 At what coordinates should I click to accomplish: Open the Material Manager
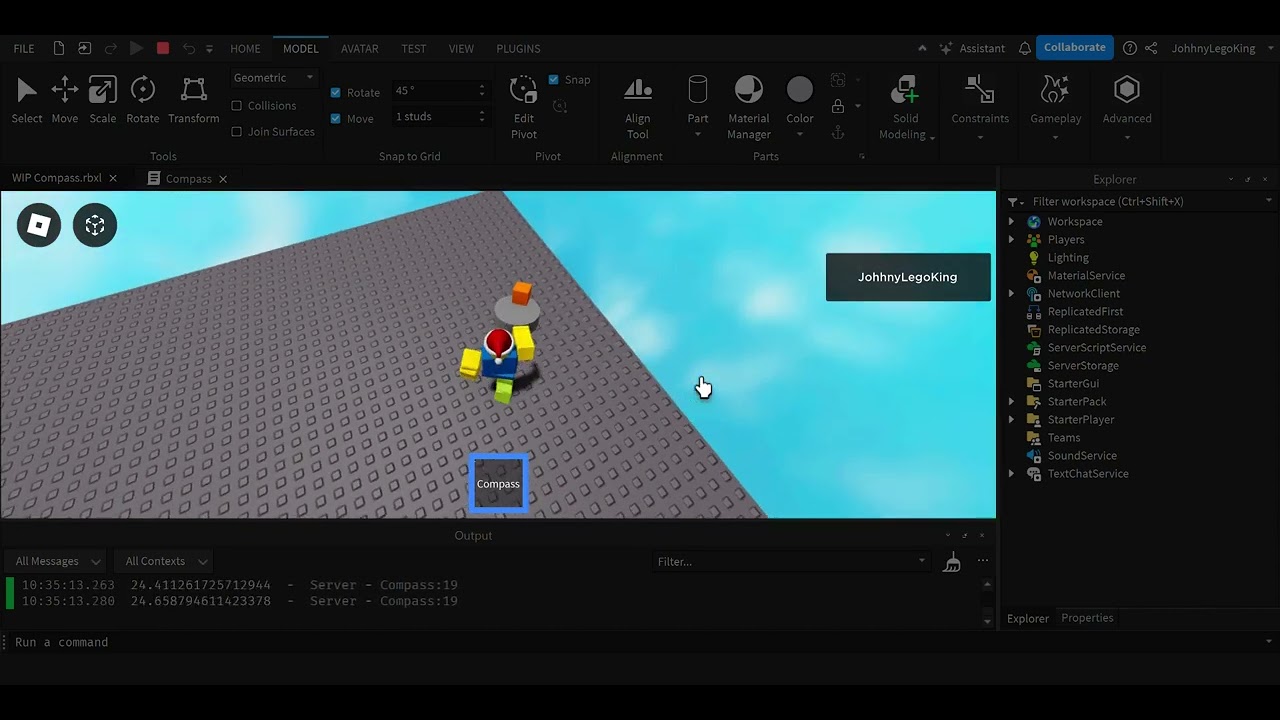point(749,106)
